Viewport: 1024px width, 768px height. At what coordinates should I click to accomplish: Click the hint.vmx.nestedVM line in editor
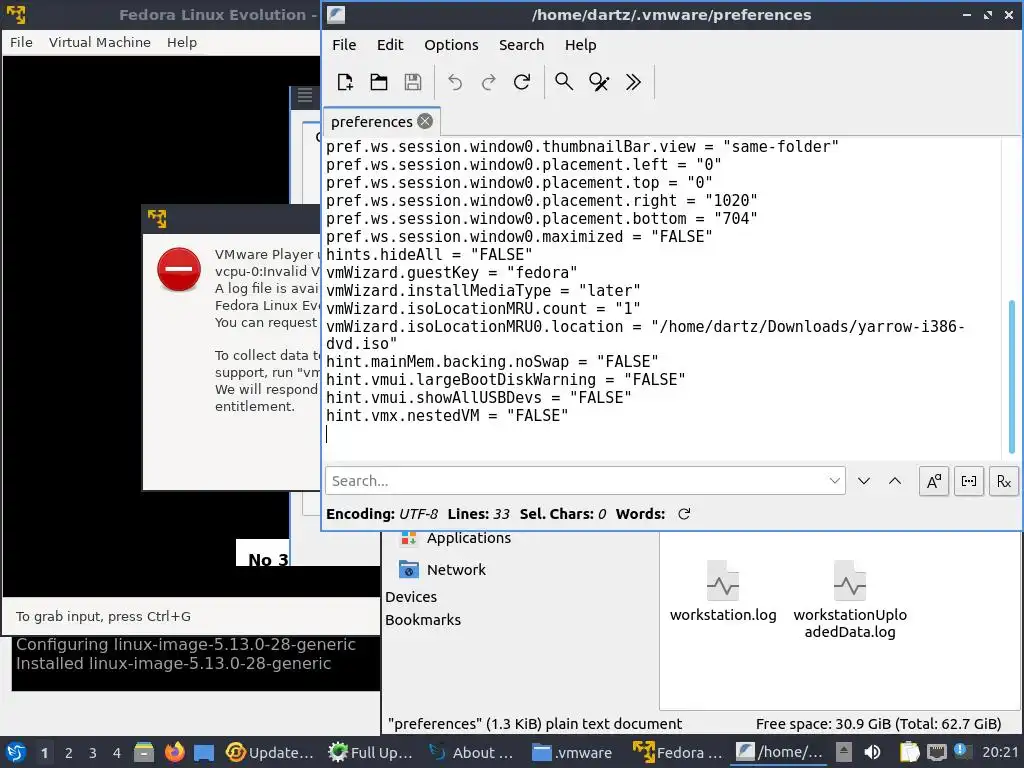click(447, 416)
